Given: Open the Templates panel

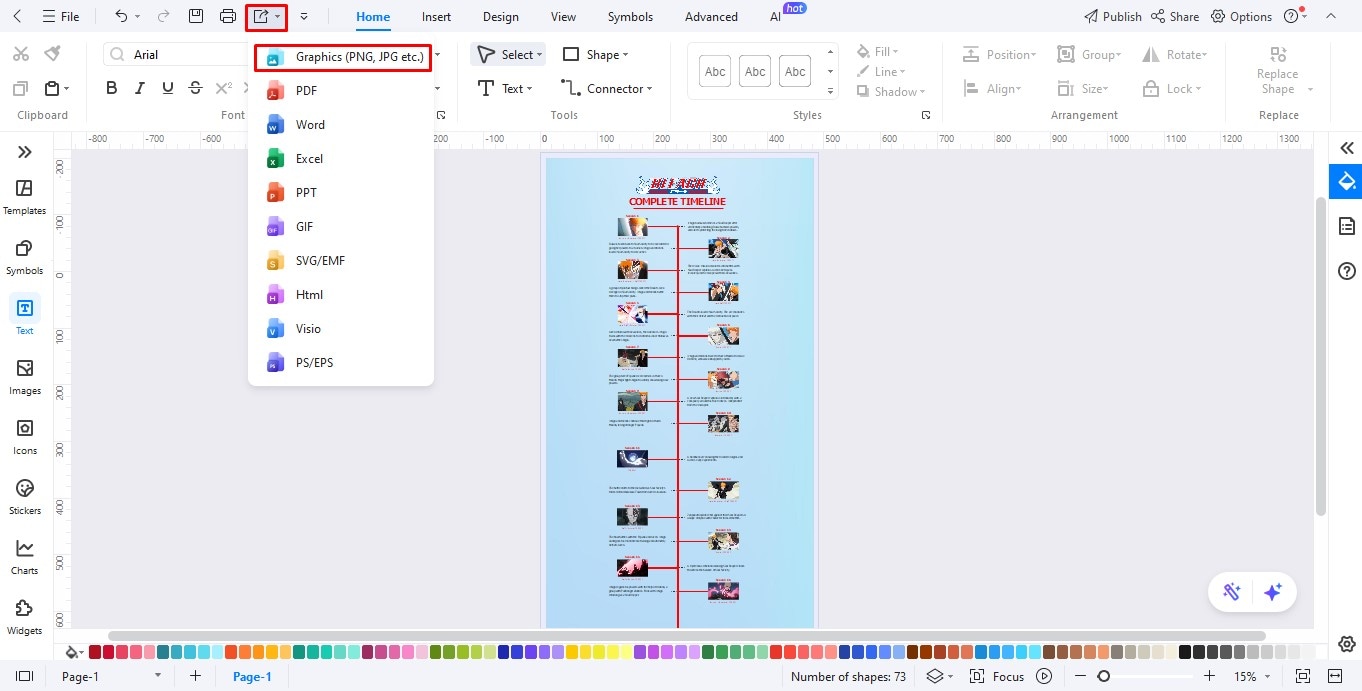Looking at the screenshot, I should pyautogui.click(x=24, y=197).
